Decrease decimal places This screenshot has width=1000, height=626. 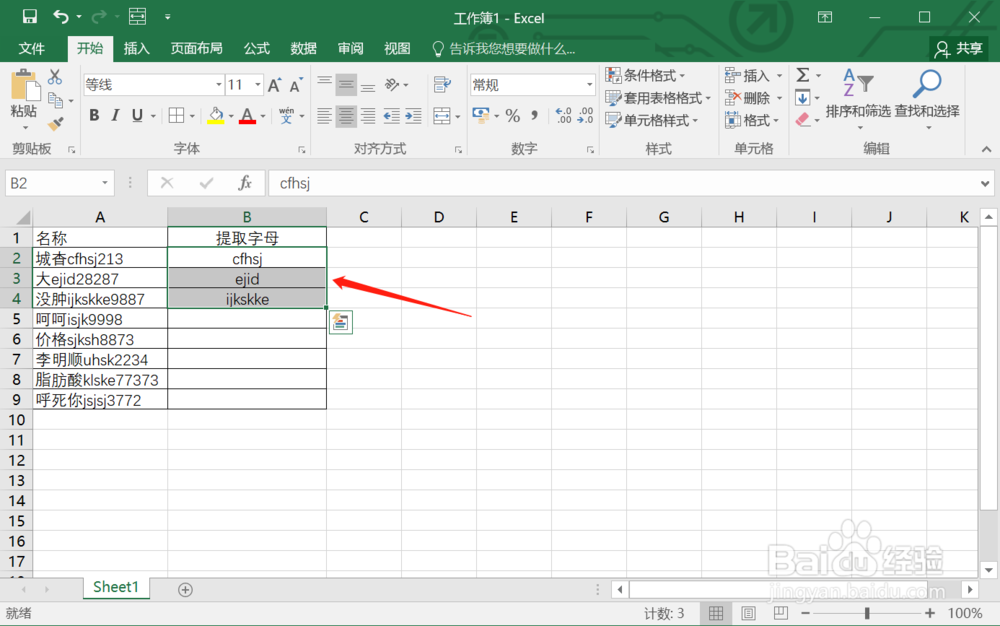click(x=585, y=115)
